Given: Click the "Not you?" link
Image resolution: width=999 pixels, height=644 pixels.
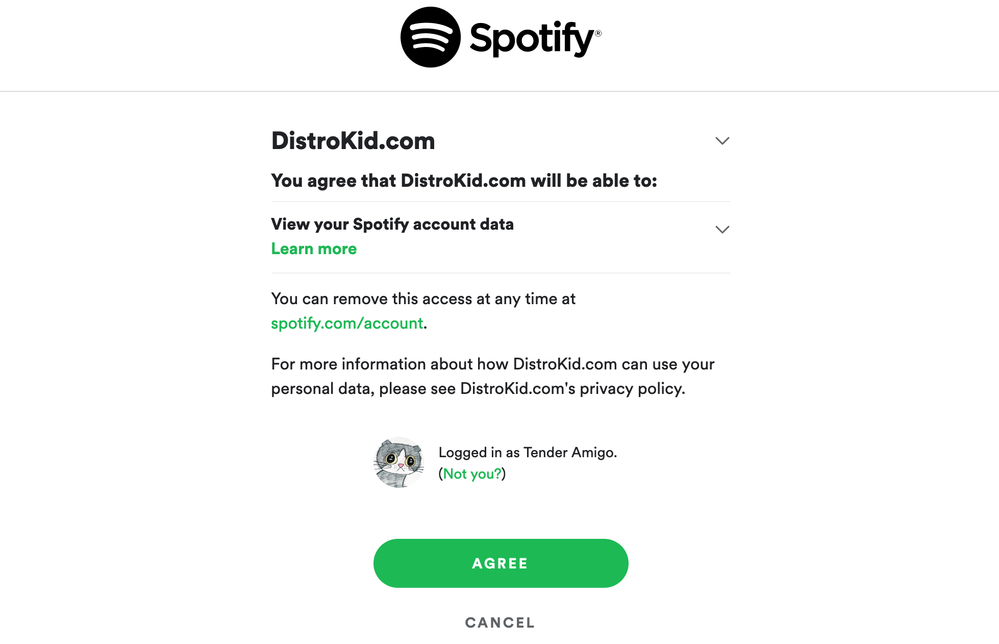Looking at the screenshot, I should [x=472, y=474].
